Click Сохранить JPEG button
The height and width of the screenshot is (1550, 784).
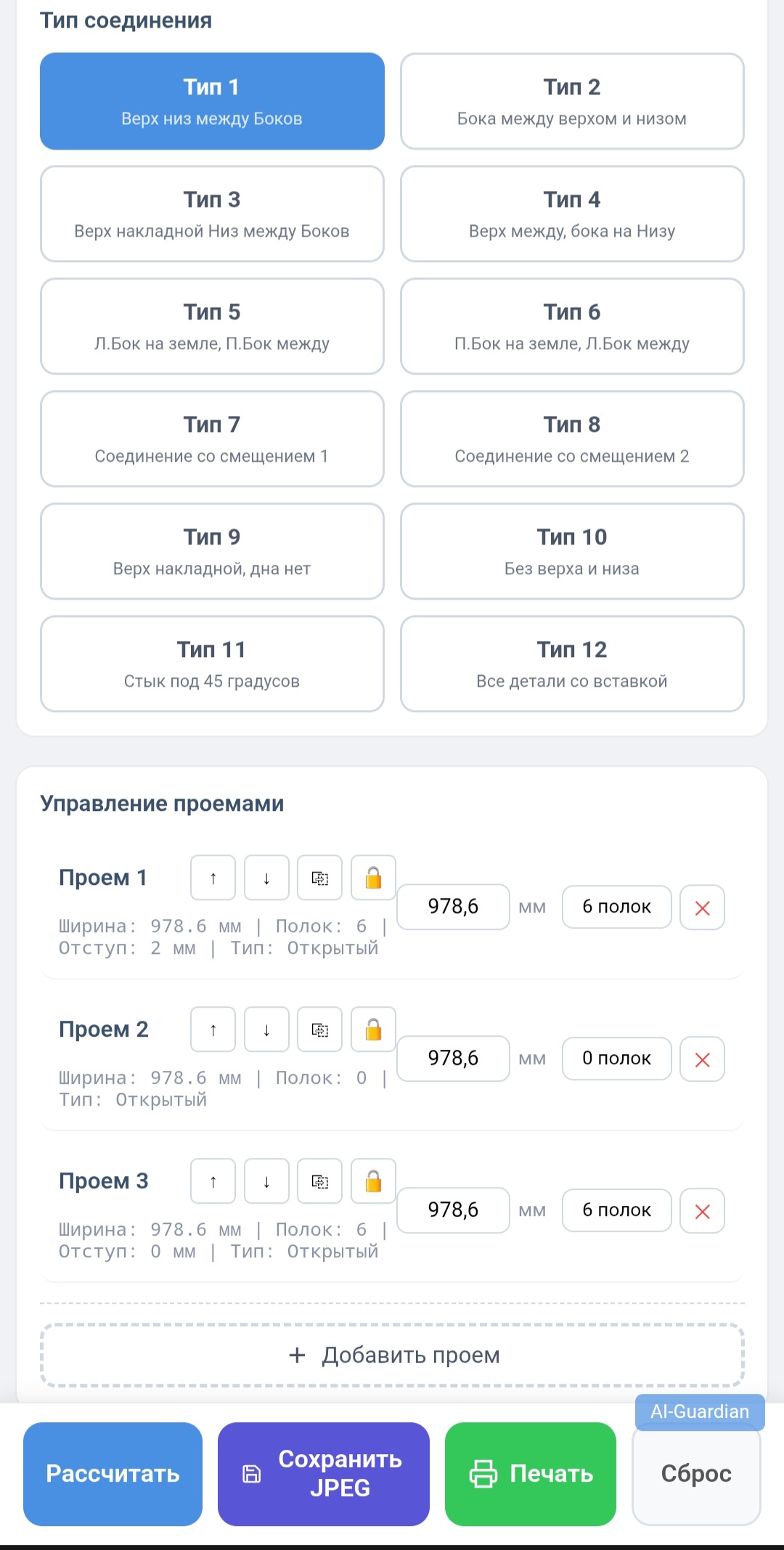click(324, 1474)
